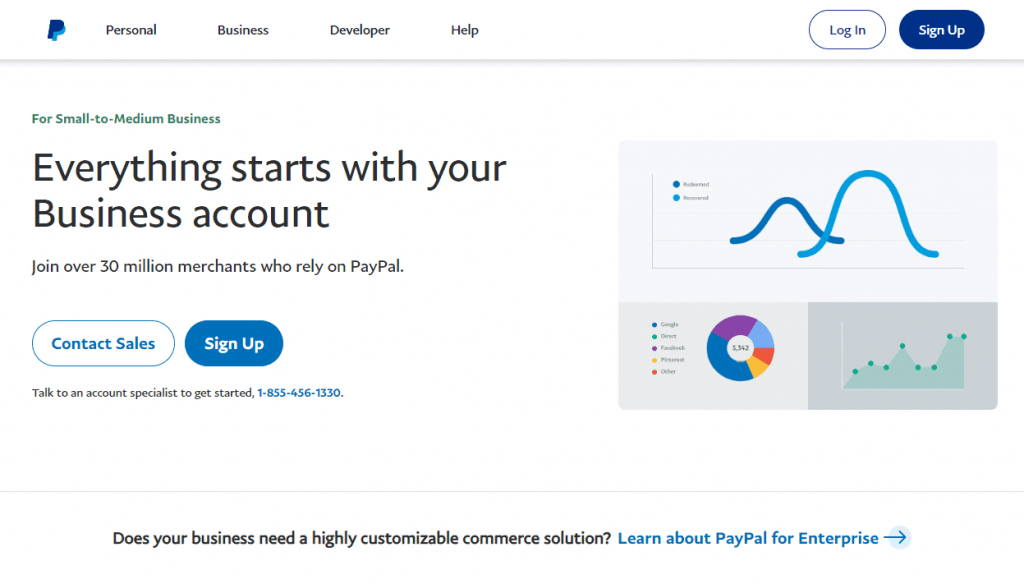Click the green area chart thumbnail
This screenshot has width=1024, height=584.
click(903, 356)
